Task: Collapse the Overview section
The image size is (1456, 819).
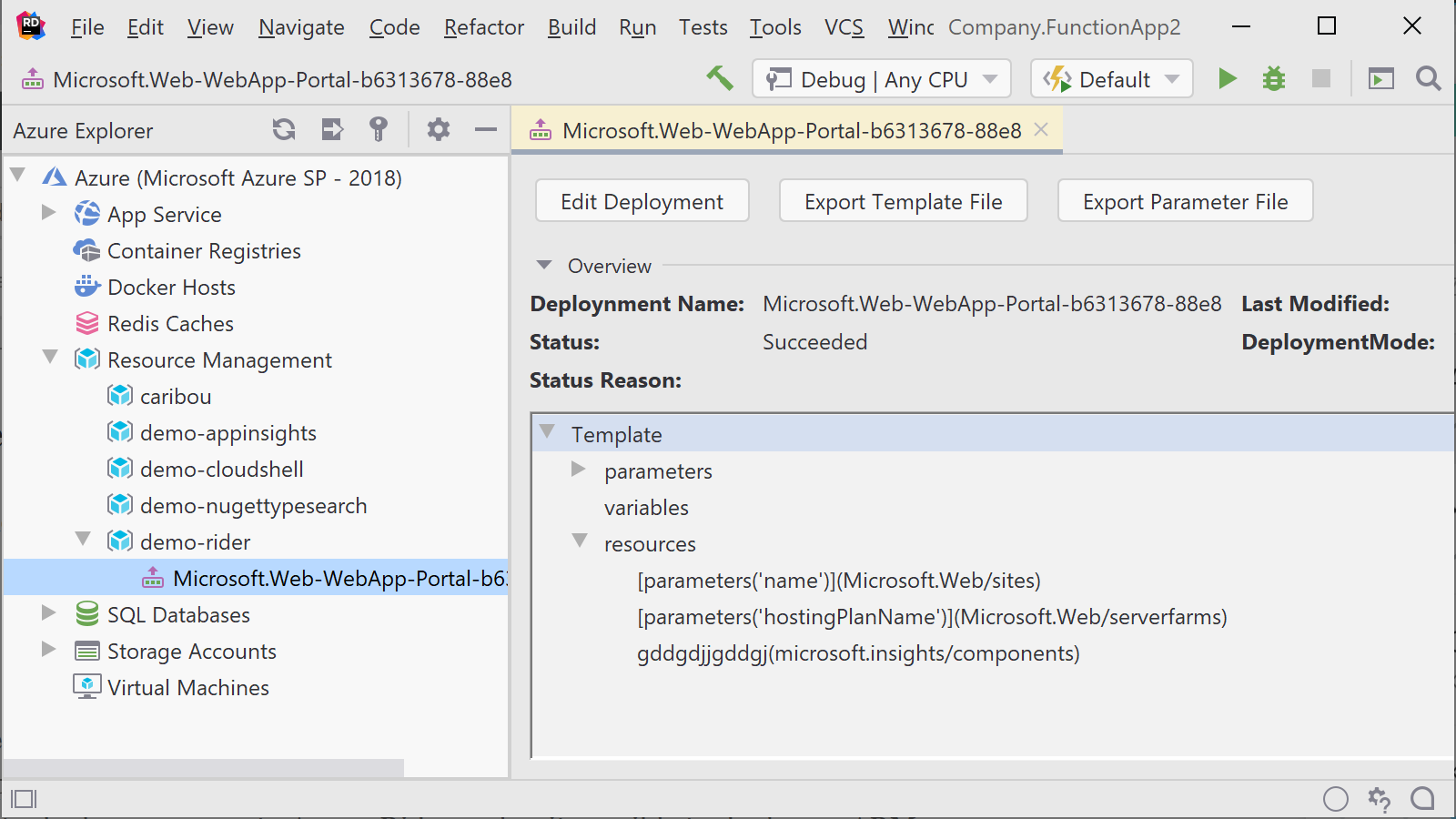Action: 544,265
